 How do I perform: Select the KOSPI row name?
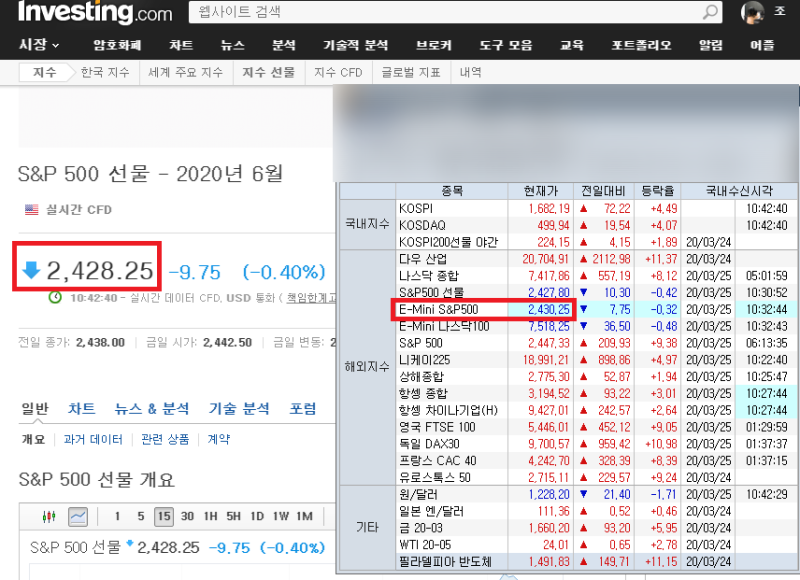[416, 209]
